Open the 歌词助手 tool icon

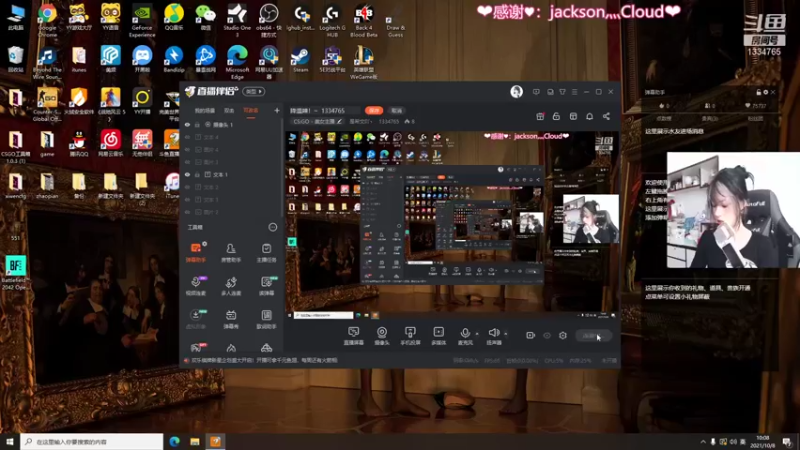266,319
